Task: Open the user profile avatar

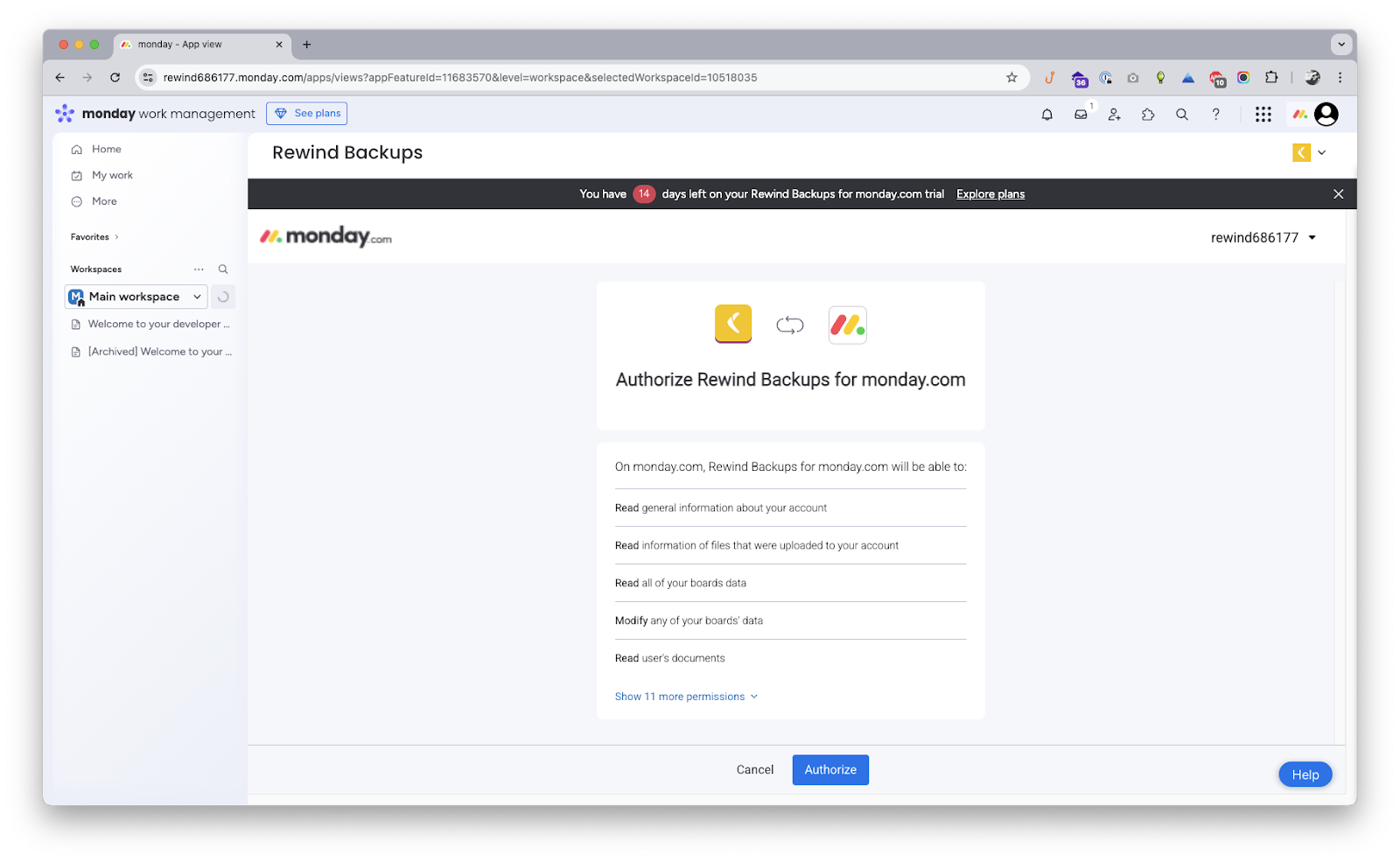Action: point(1326,114)
